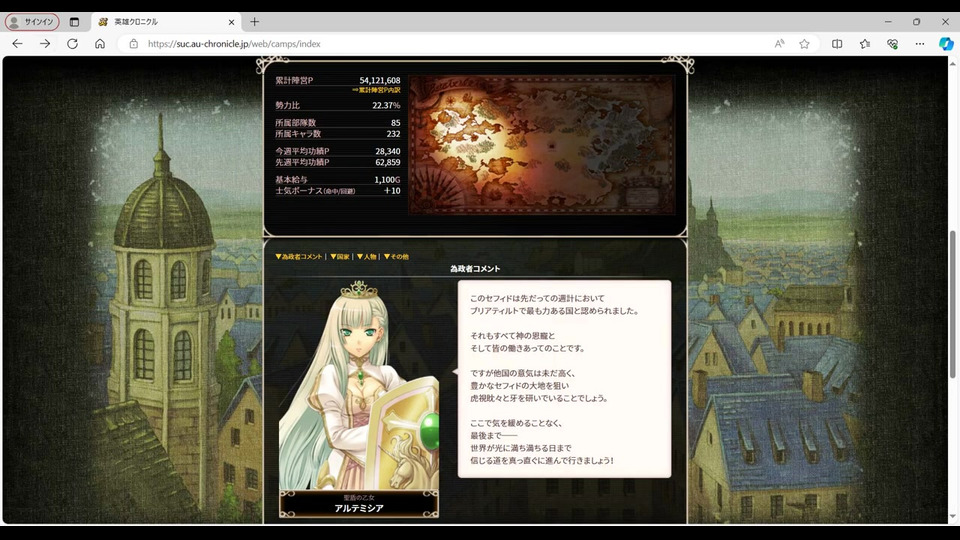The width and height of the screenshot is (960, 540).
Task: Click the world map image
Action: click(x=542, y=145)
